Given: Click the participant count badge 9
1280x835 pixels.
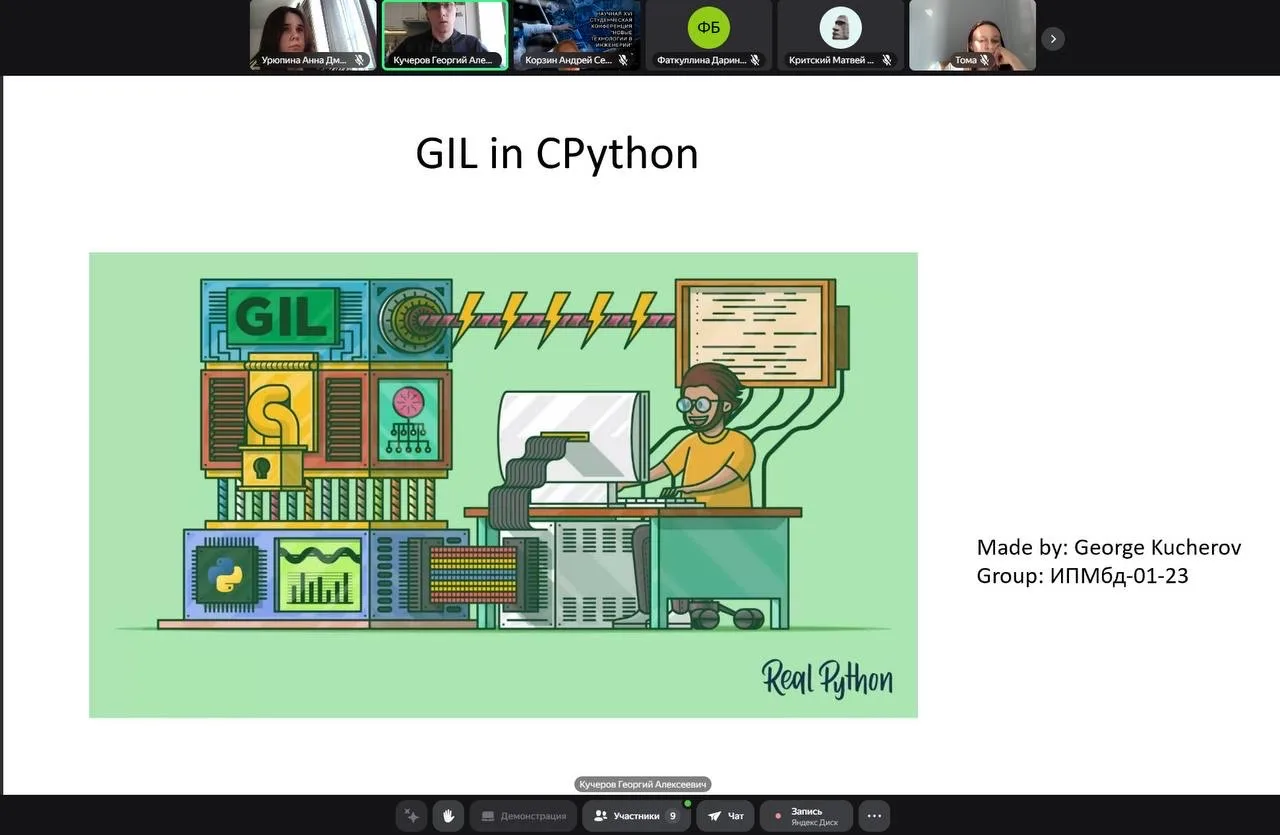Looking at the screenshot, I should pos(672,816).
